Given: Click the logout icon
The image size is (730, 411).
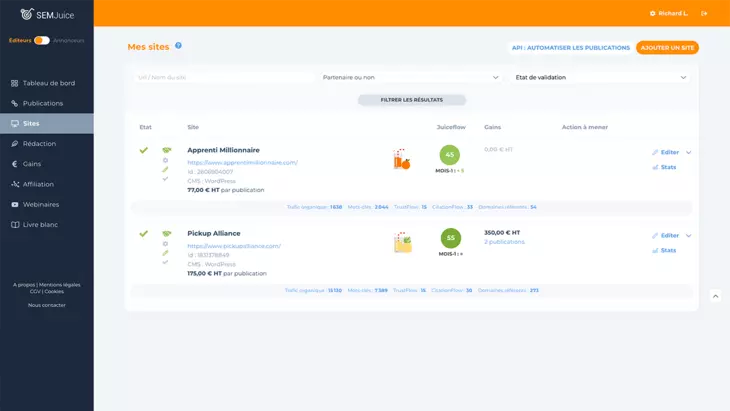Looking at the screenshot, I should tap(704, 13).
